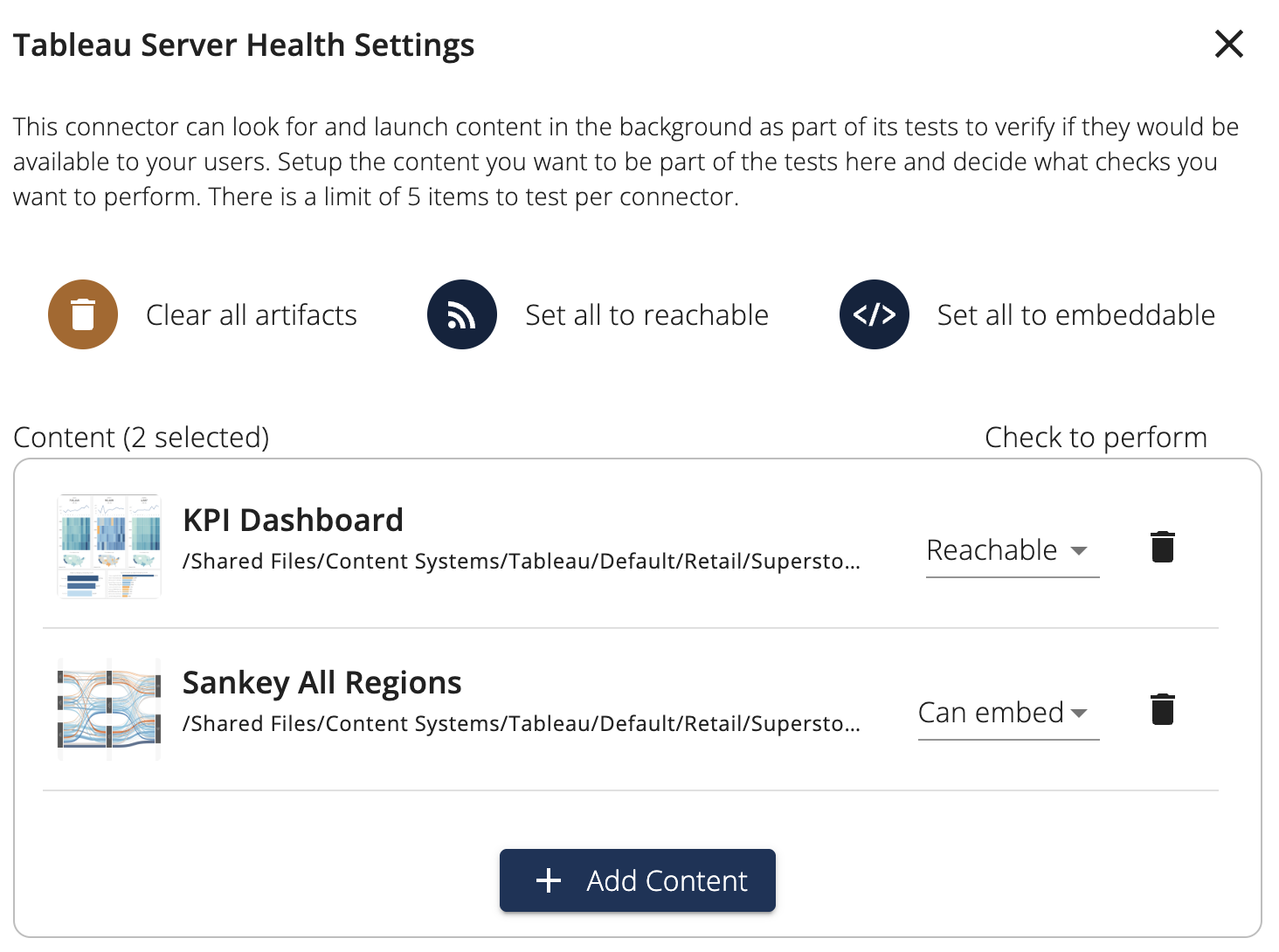Open the KPI Dashboard thumbnail preview
The height and width of the screenshot is (952, 1279).
[109, 546]
